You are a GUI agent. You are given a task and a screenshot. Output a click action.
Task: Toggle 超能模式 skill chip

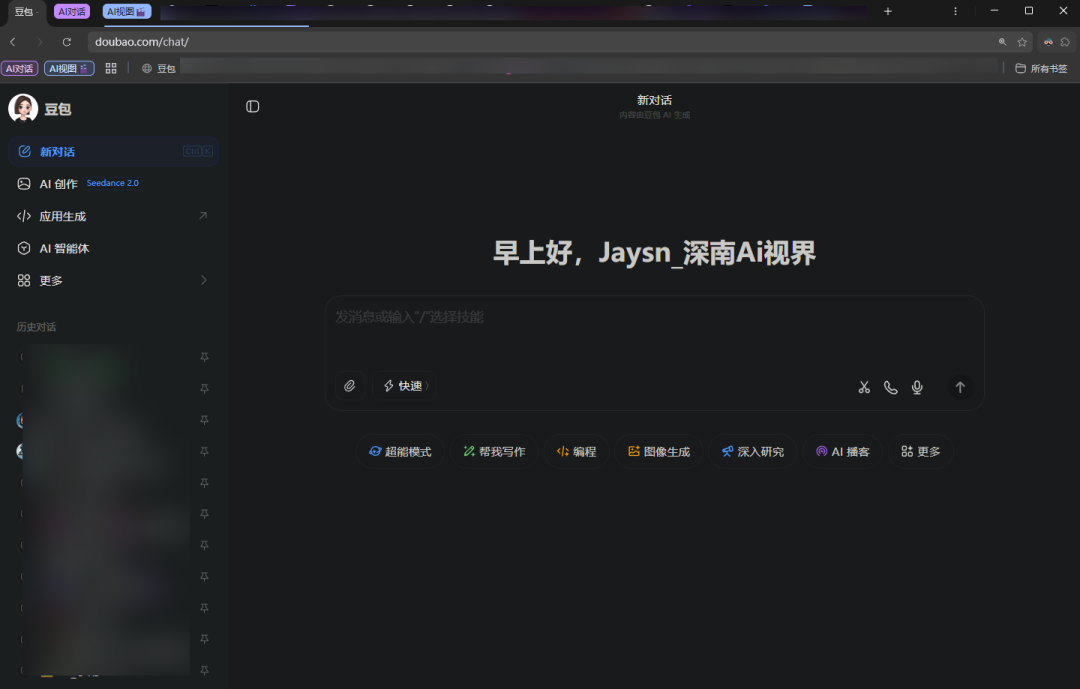point(400,451)
